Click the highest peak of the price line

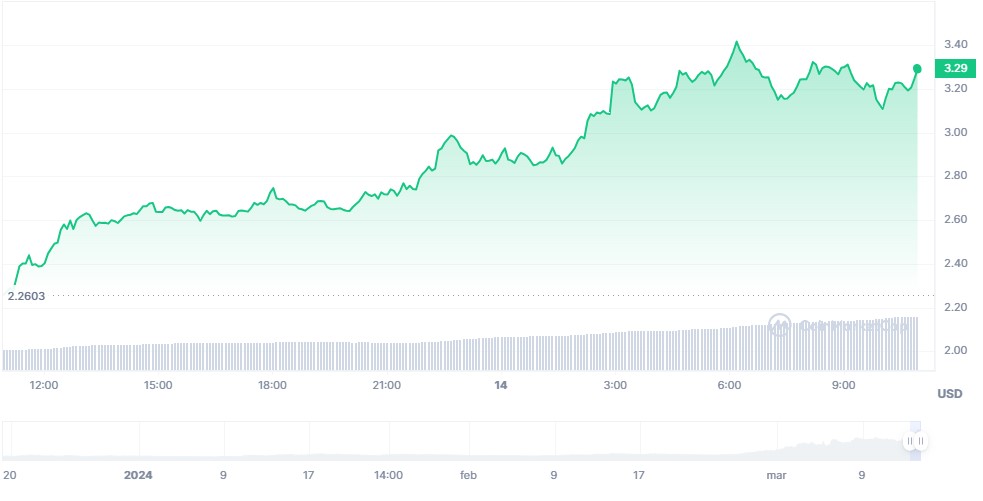pos(737,42)
